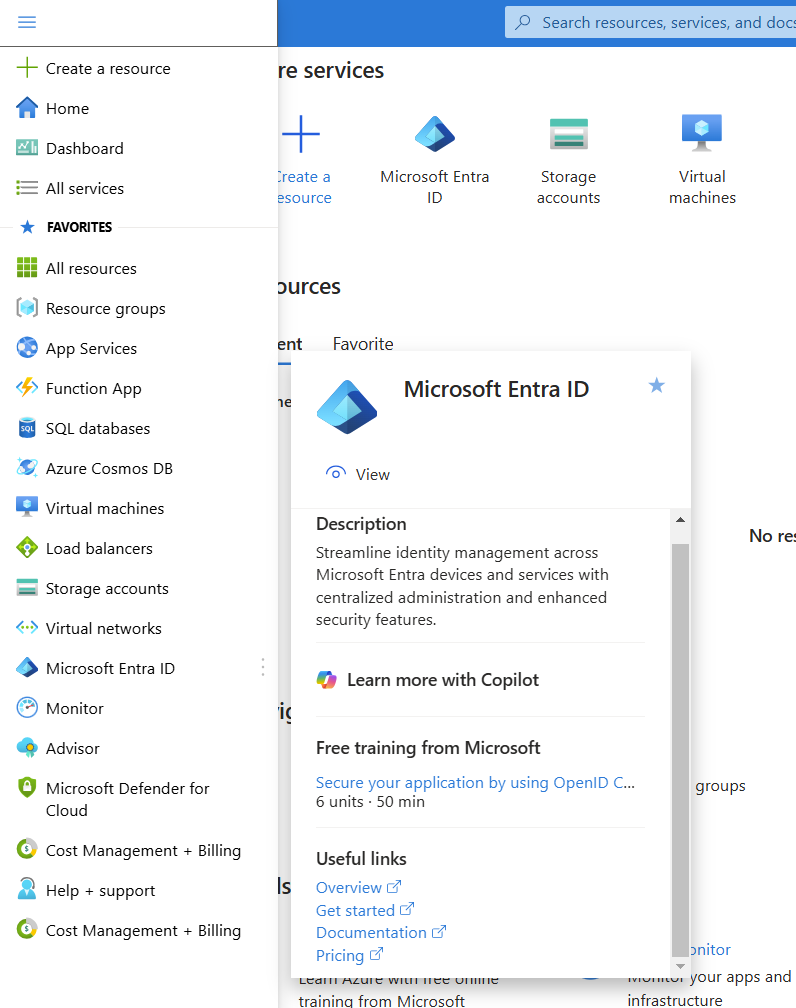Switch to the Favorite tab

click(x=363, y=344)
